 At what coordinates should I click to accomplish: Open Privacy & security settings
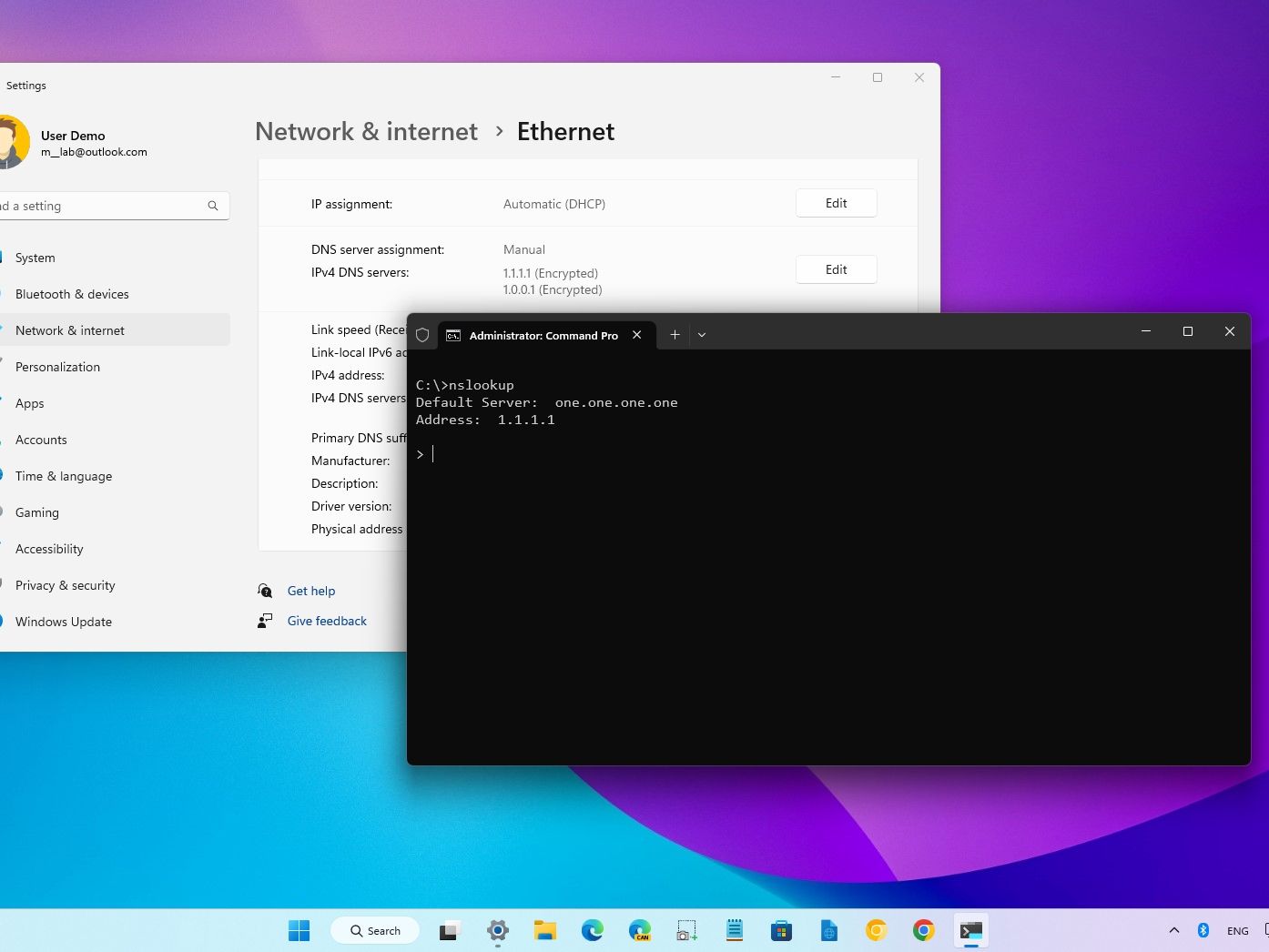[x=115, y=585]
